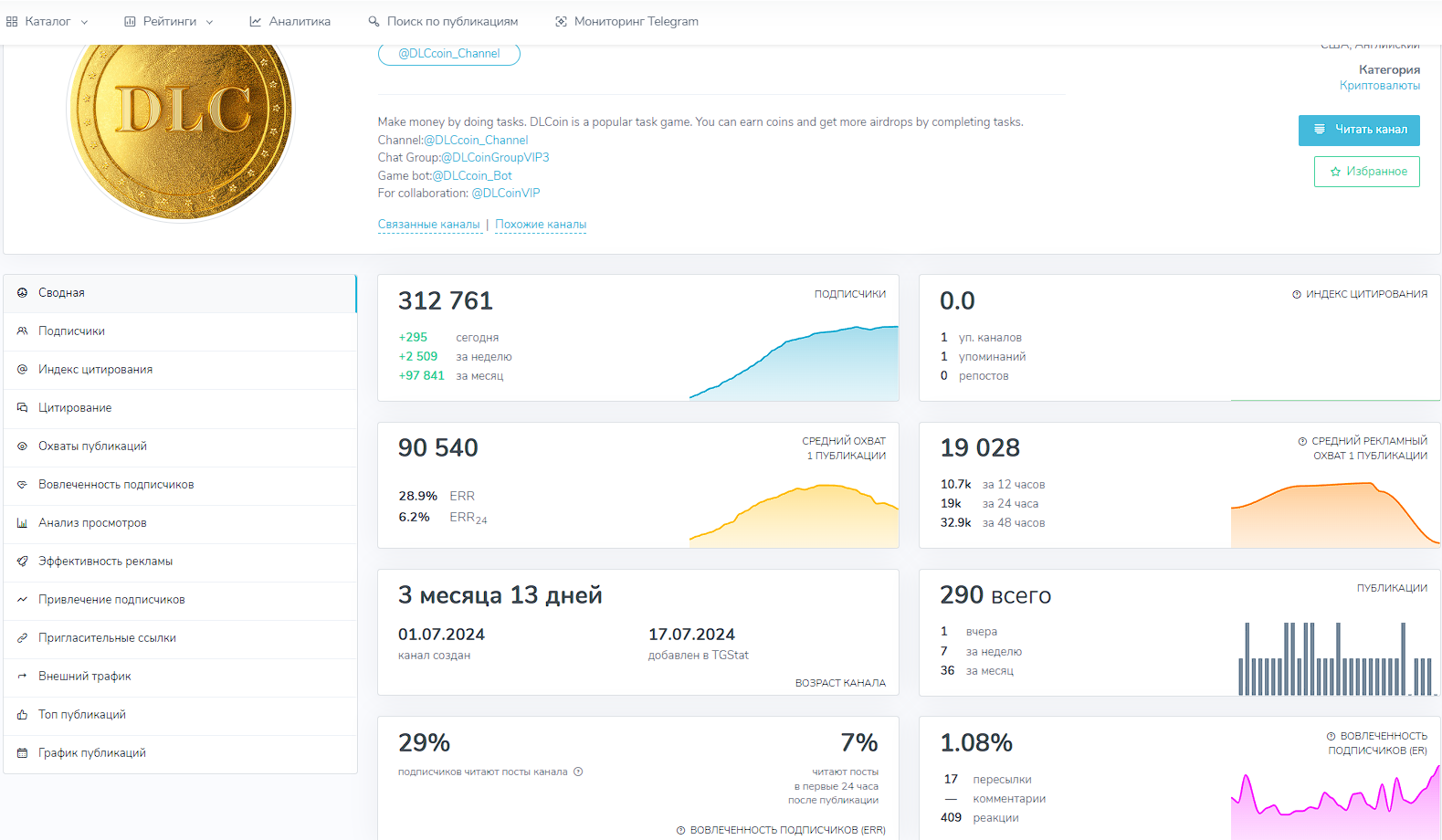Click the График публикаций calendar icon

click(22, 753)
